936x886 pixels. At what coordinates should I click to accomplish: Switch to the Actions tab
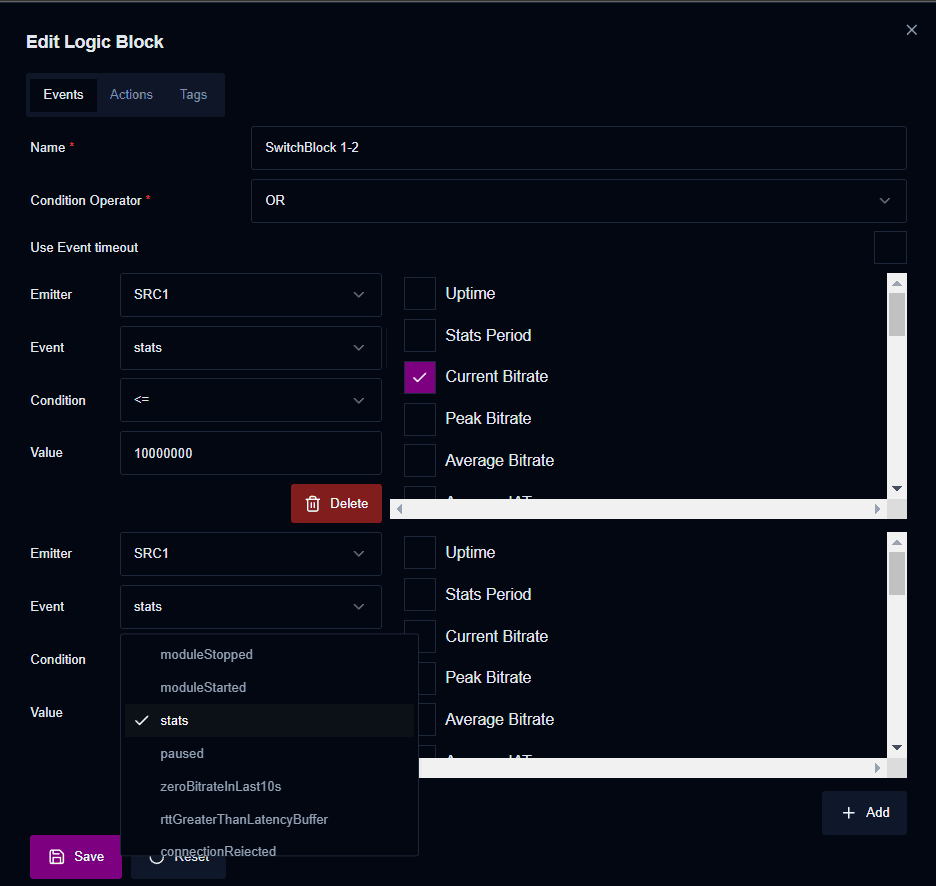[x=131, y=95]
